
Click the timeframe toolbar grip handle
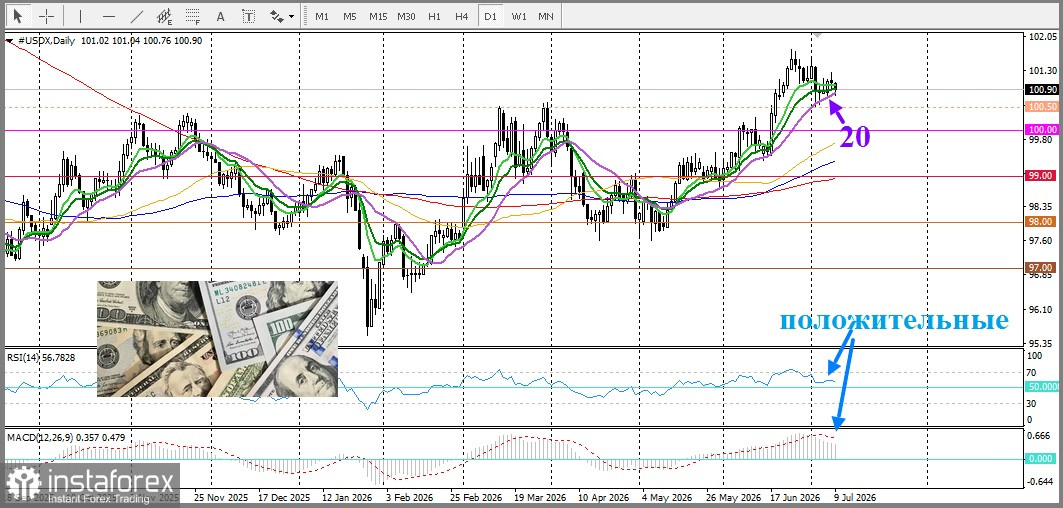click(x=305, y=16)
